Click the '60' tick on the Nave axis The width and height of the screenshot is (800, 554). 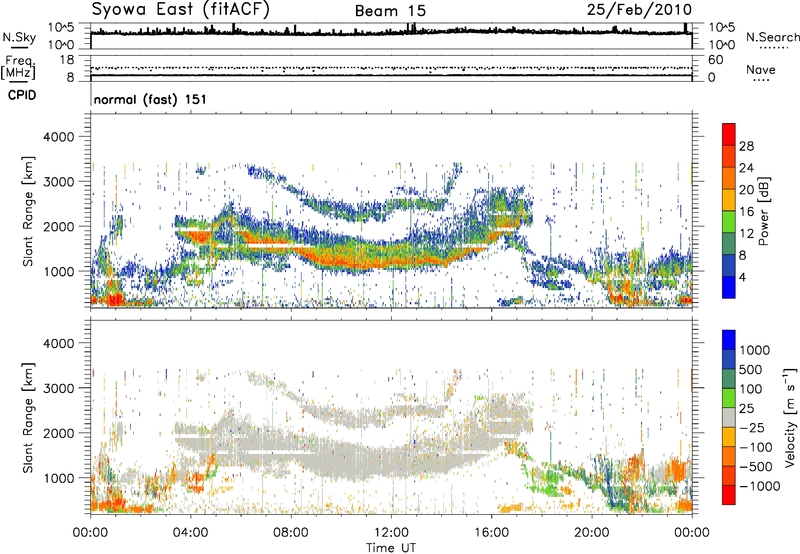[715, 60]
